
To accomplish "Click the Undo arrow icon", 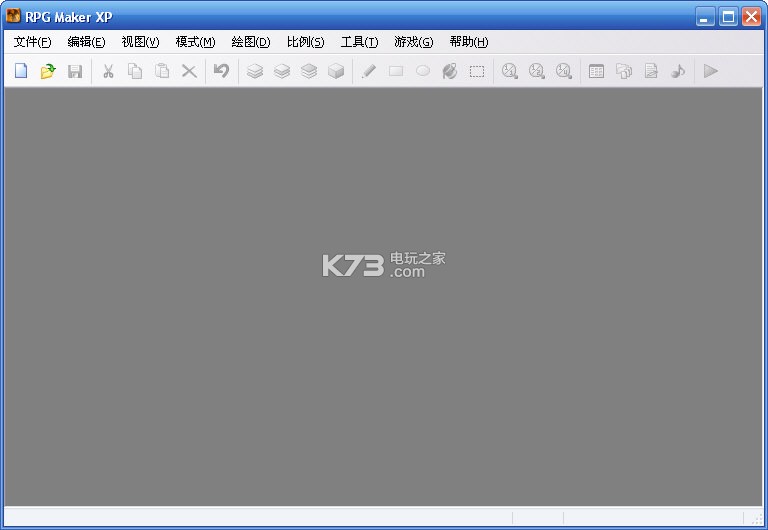I will pos(221,71).
